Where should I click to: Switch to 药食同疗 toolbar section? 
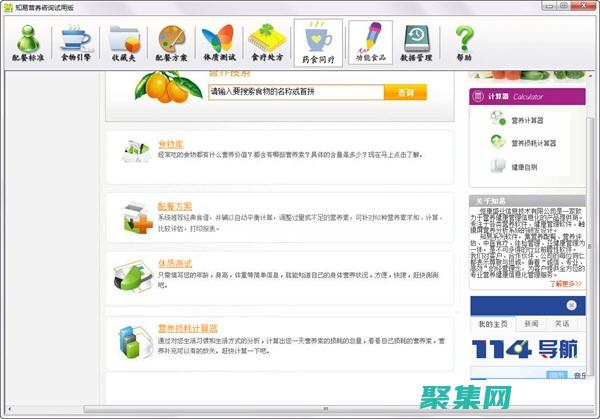click(318, 43)
